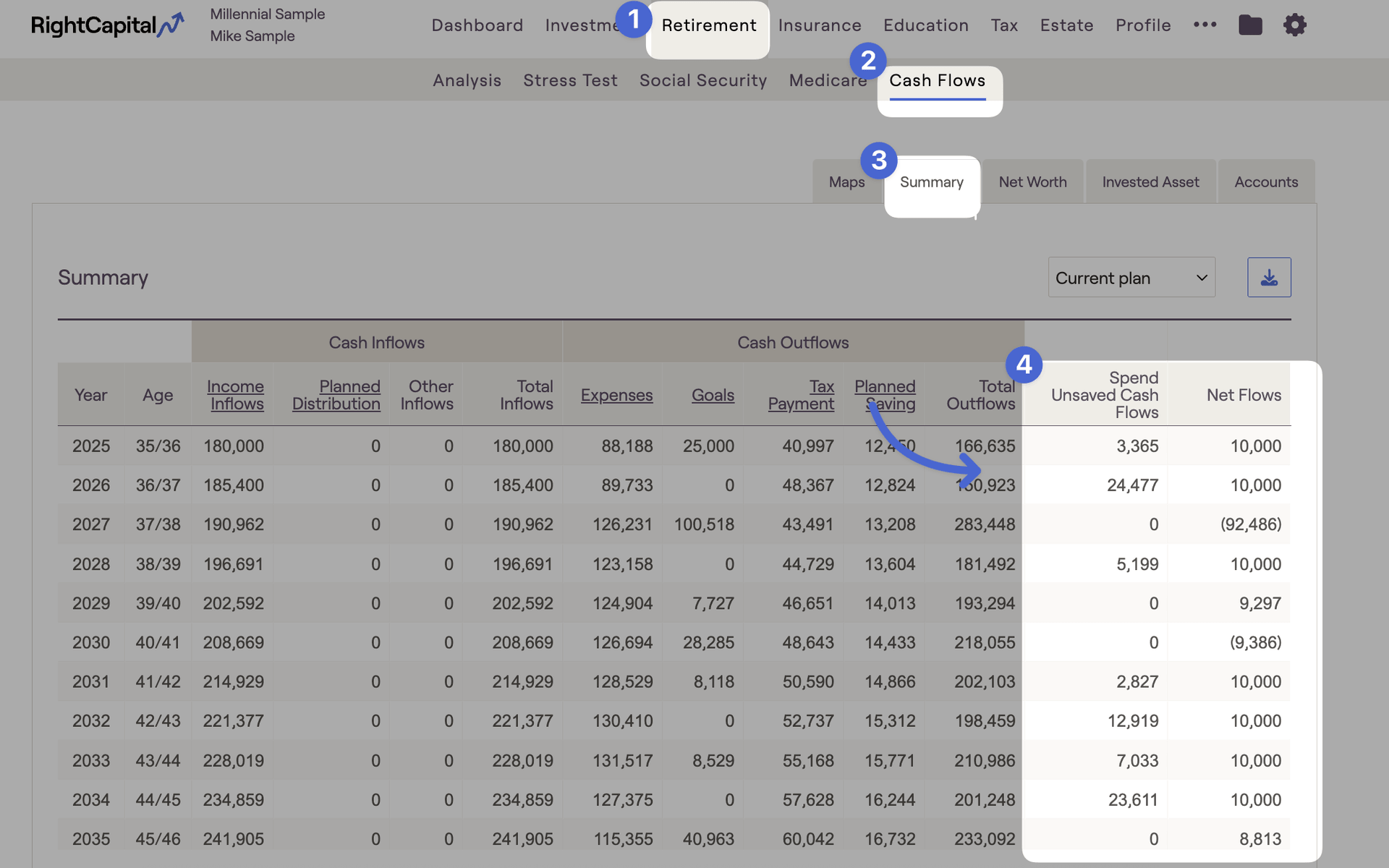Open the three-dot more menu

point(1205,25)
